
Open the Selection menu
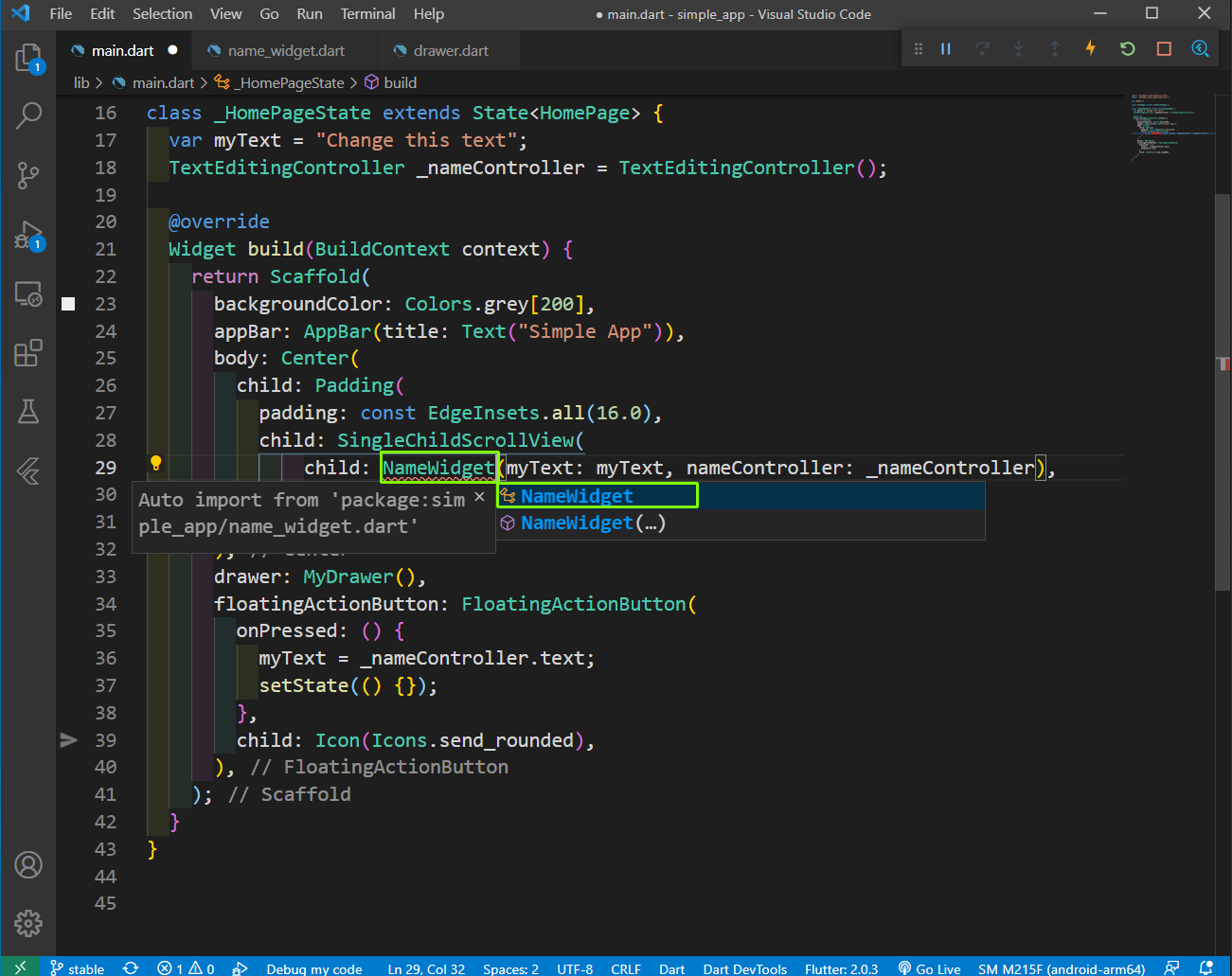(162, 14)
